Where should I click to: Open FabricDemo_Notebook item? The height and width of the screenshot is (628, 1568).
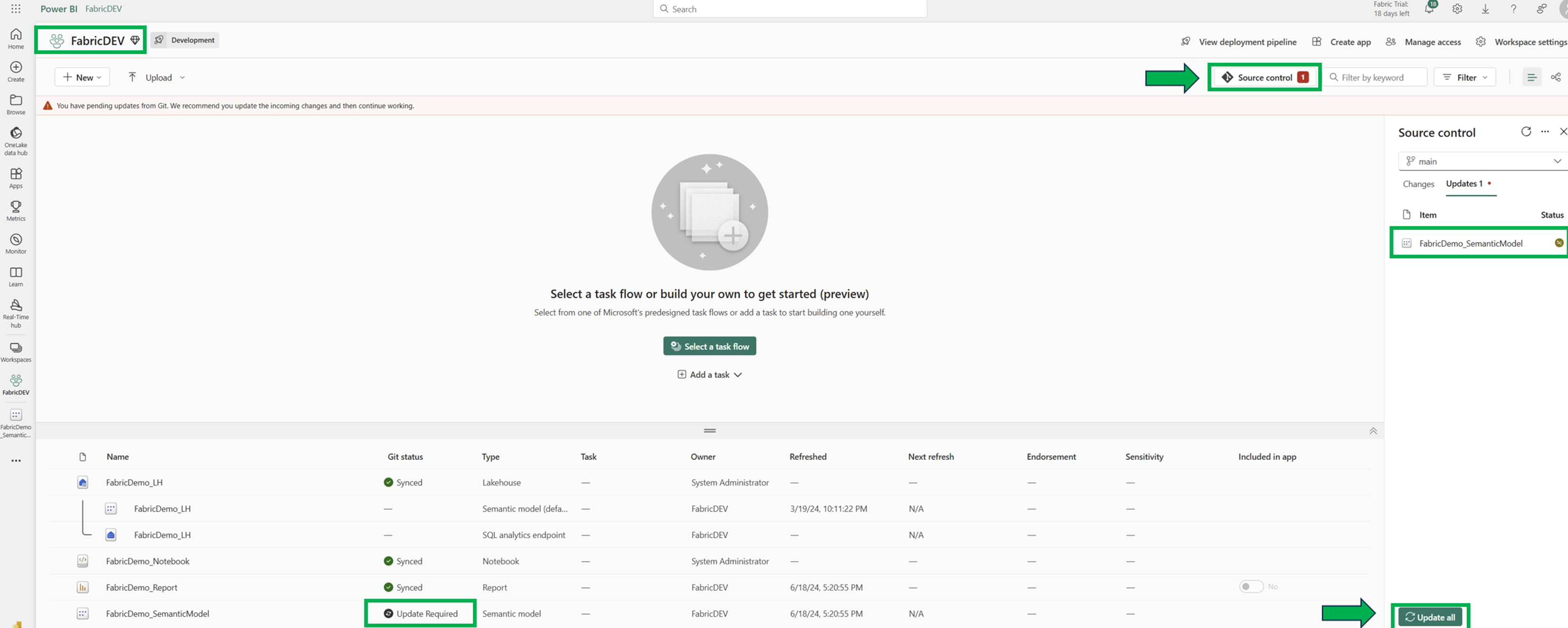point(147,561)
